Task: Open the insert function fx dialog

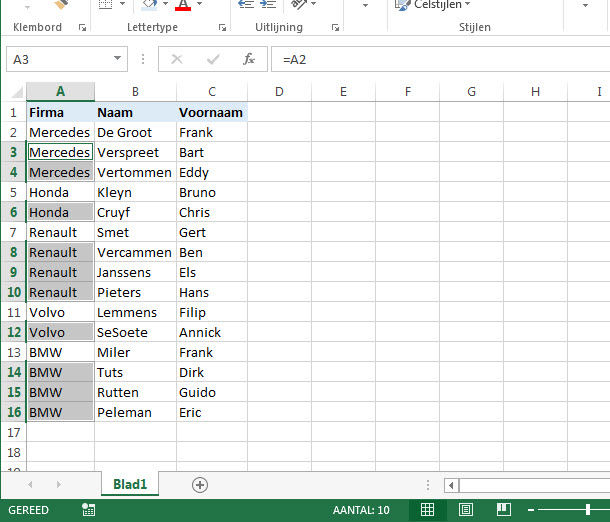Action: pos(249,60)
